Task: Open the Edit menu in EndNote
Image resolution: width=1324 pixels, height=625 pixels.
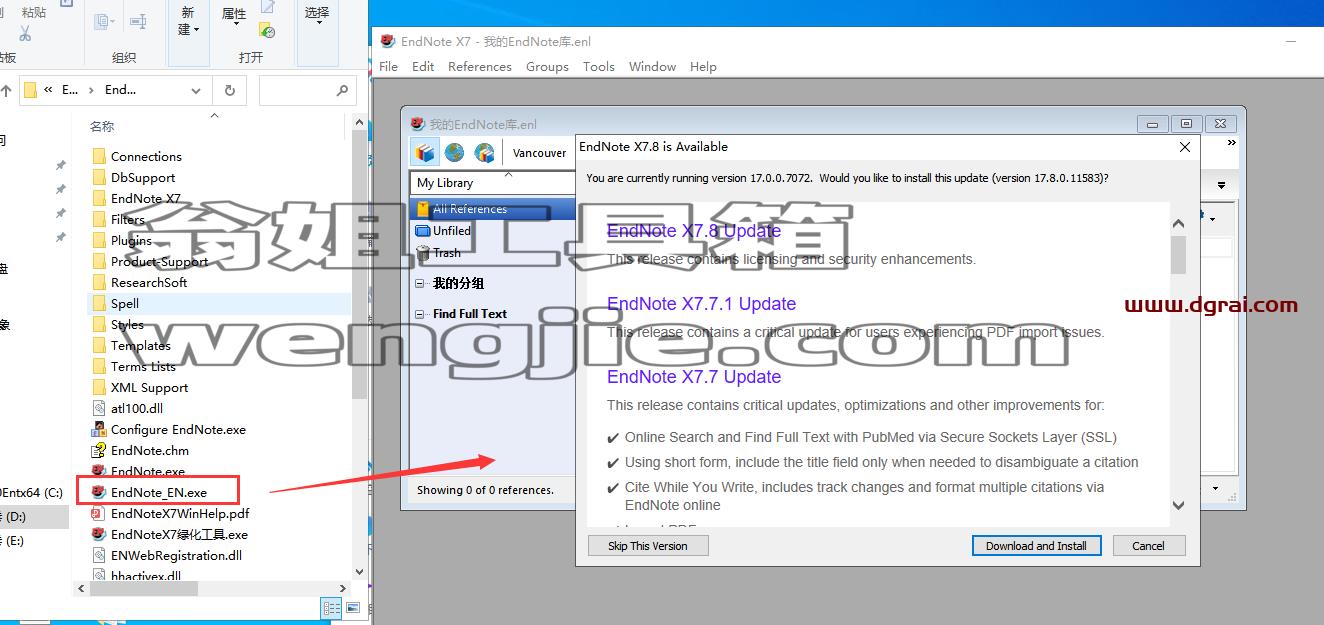Action: tap(423, 67)
